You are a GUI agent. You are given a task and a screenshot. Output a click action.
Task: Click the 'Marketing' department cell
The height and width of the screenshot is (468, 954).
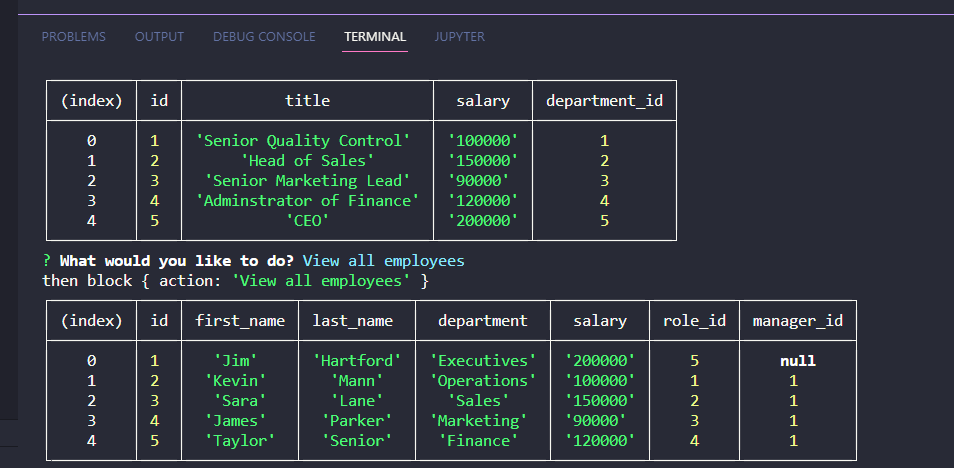click(483, 421)
